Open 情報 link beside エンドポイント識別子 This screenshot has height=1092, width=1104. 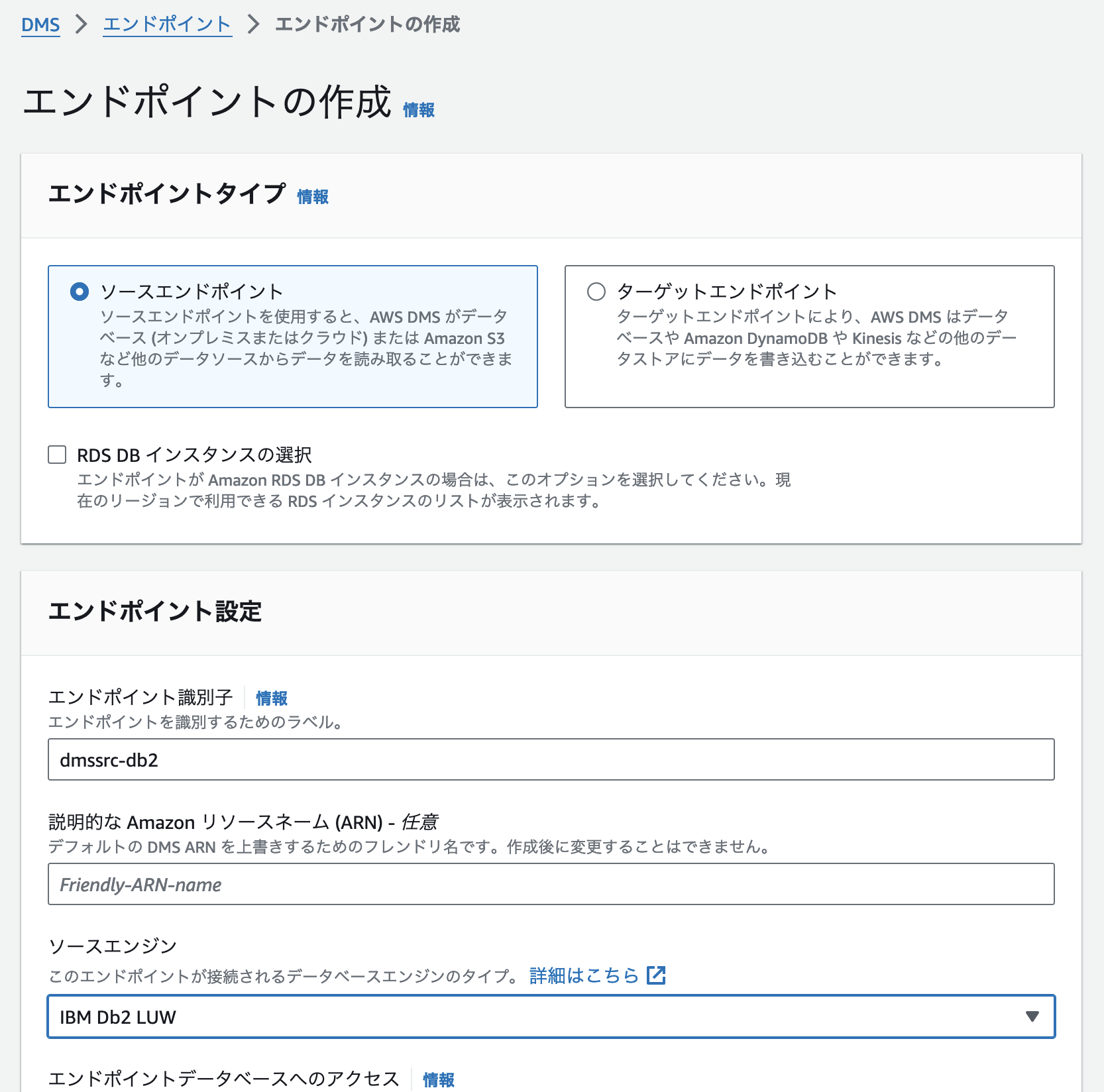tap(272, 698)
